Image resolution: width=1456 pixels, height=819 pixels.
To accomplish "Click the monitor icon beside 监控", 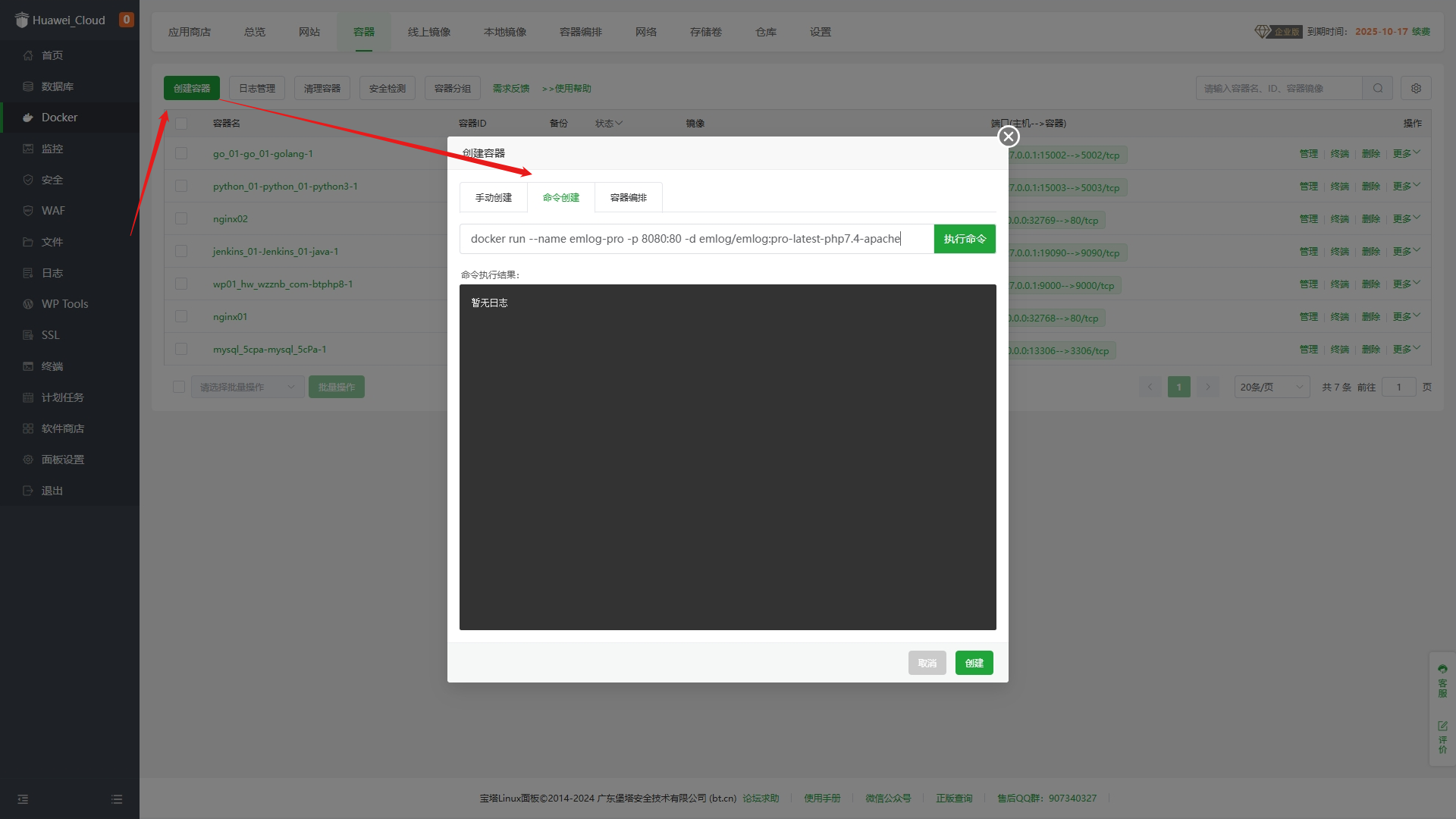I will point(28,149).
